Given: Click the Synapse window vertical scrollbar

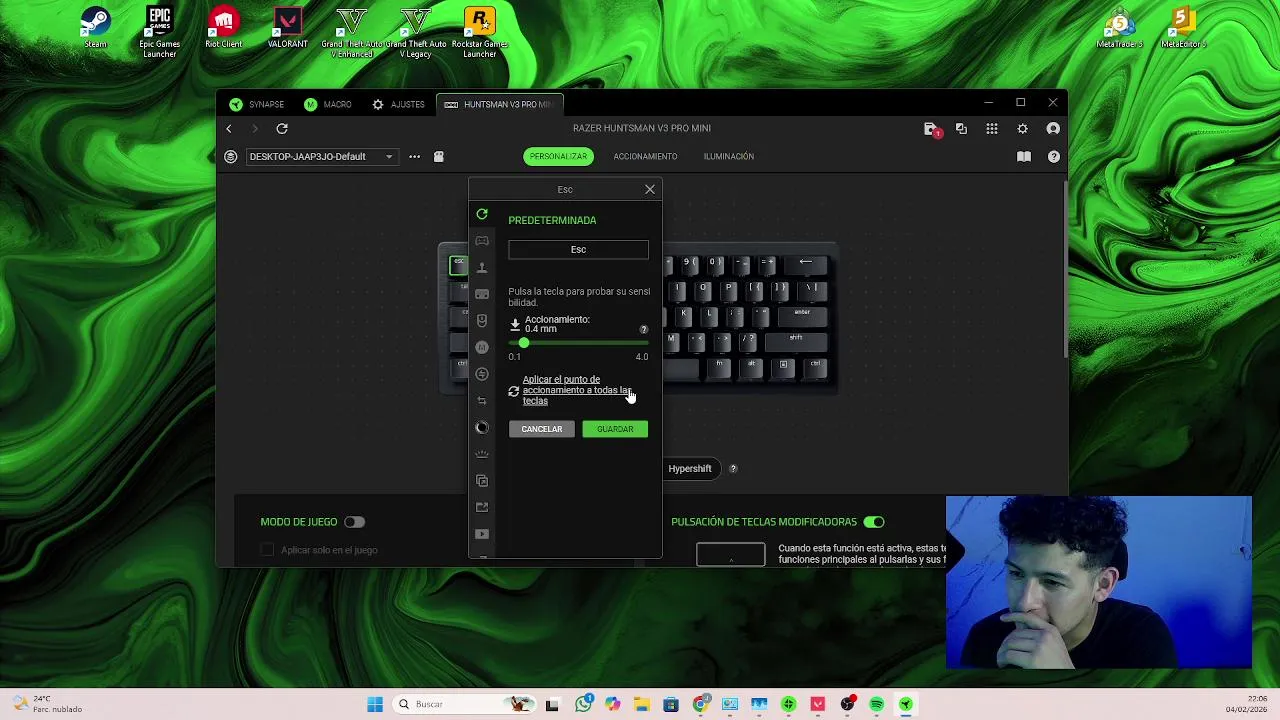Looking at the screenshot, I should point(1065,270).
